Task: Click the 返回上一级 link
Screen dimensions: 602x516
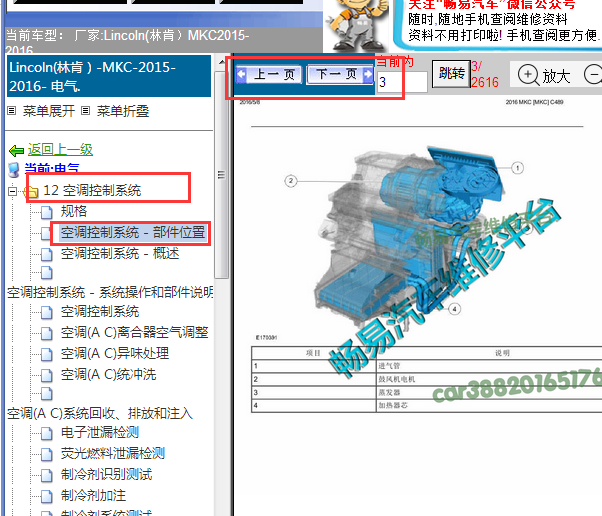Action: click(x=60, y=149)
